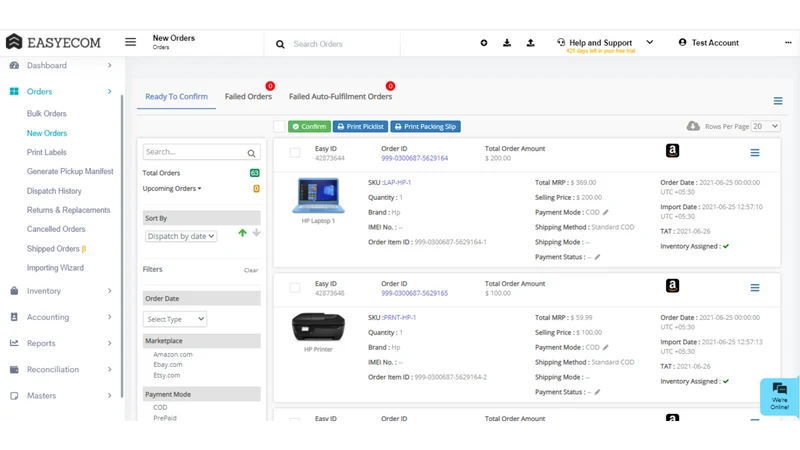Edit Payment Status pencil for HP Printer order
The height and width of the screenshot is (450, 800).
597,392
